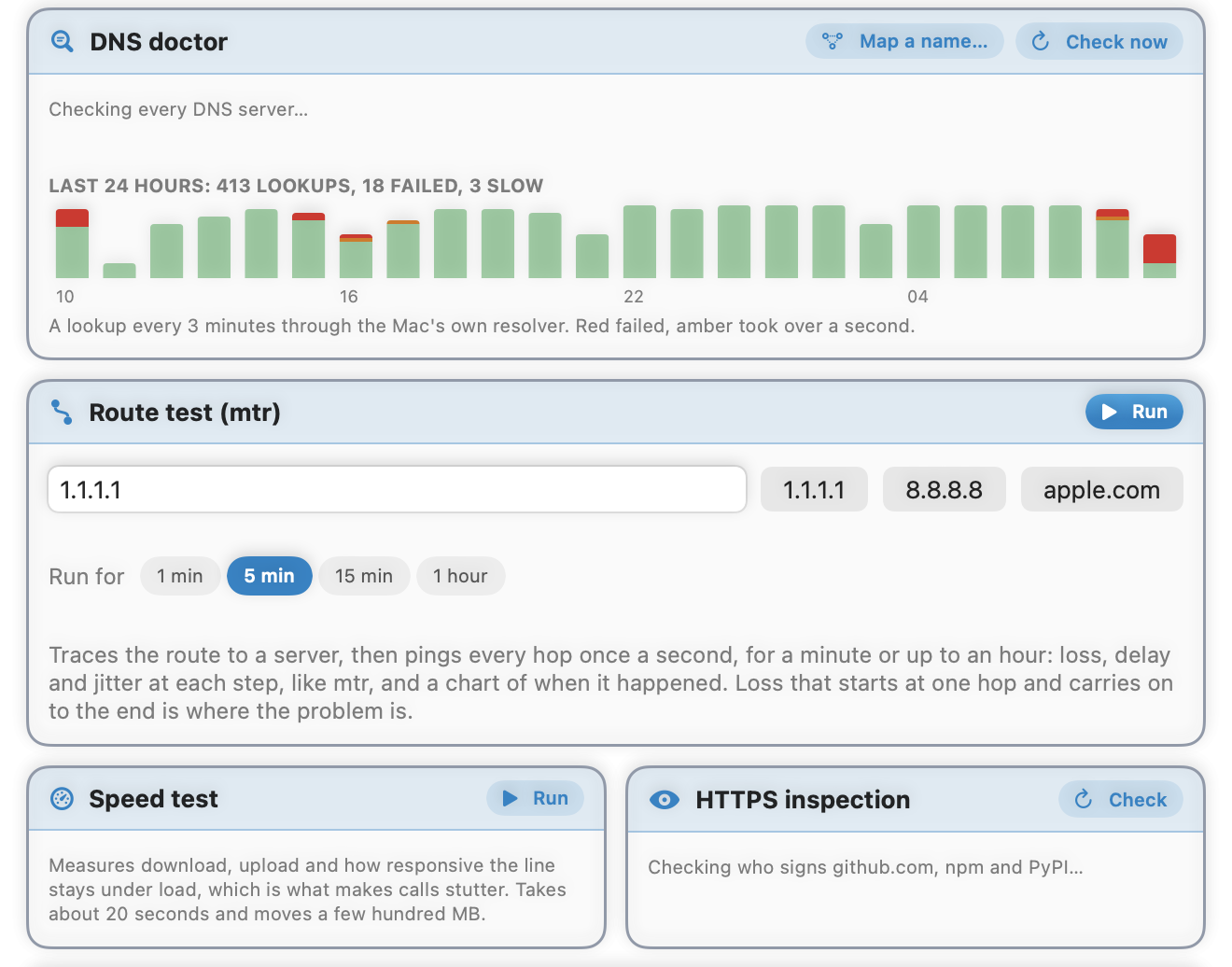Click the "Checking every DNS server..." status text
Screen dimensions: 1232x967
178,109
